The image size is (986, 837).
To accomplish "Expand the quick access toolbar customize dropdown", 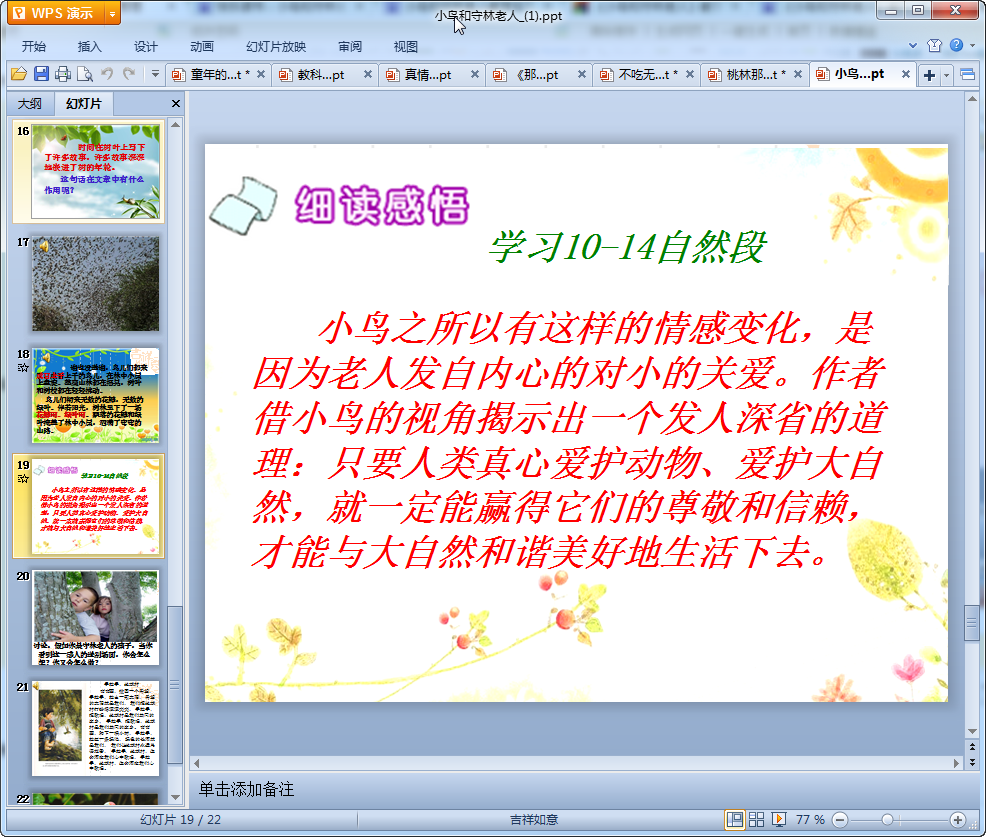I will point(155,74).
